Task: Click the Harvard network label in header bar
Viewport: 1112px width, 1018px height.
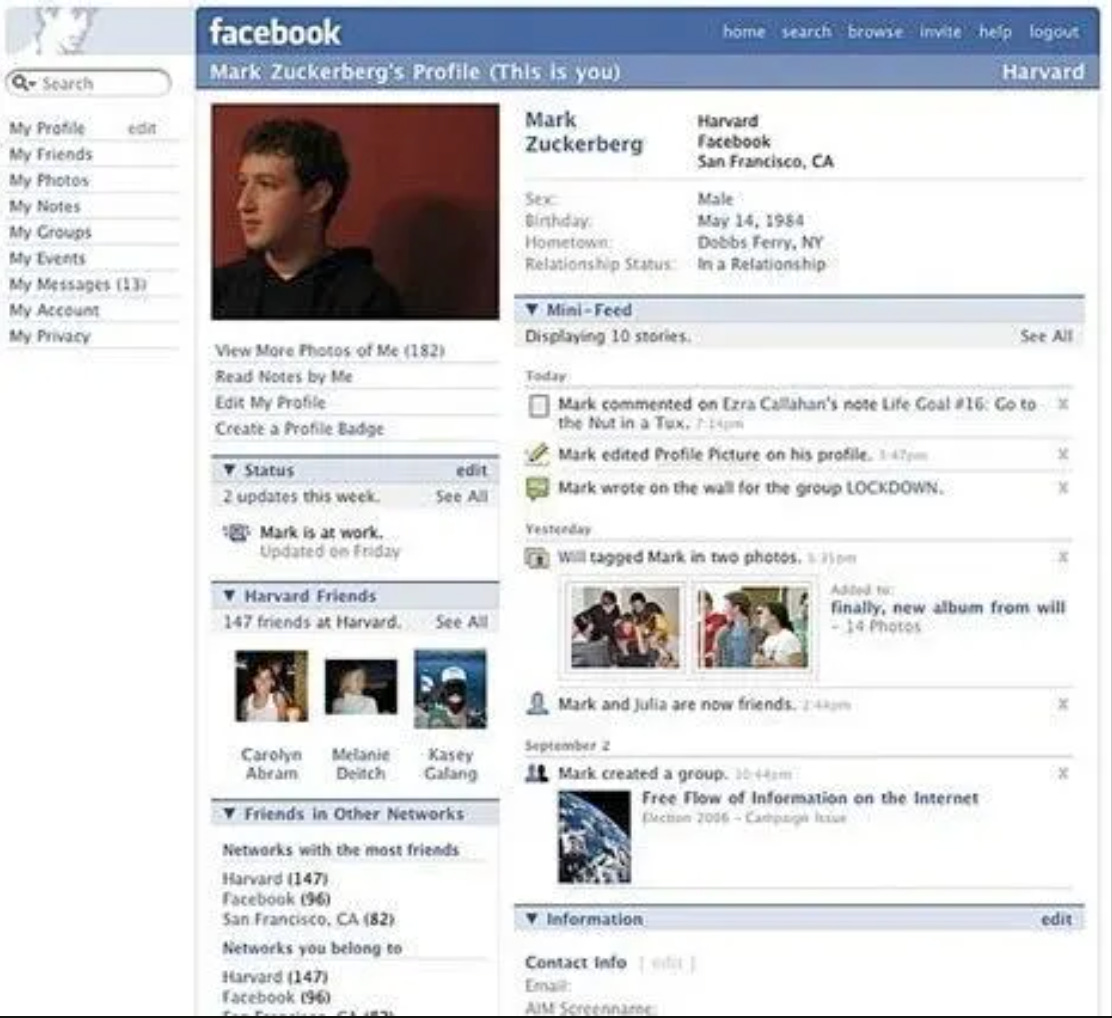Action: tap(1042, 72)
